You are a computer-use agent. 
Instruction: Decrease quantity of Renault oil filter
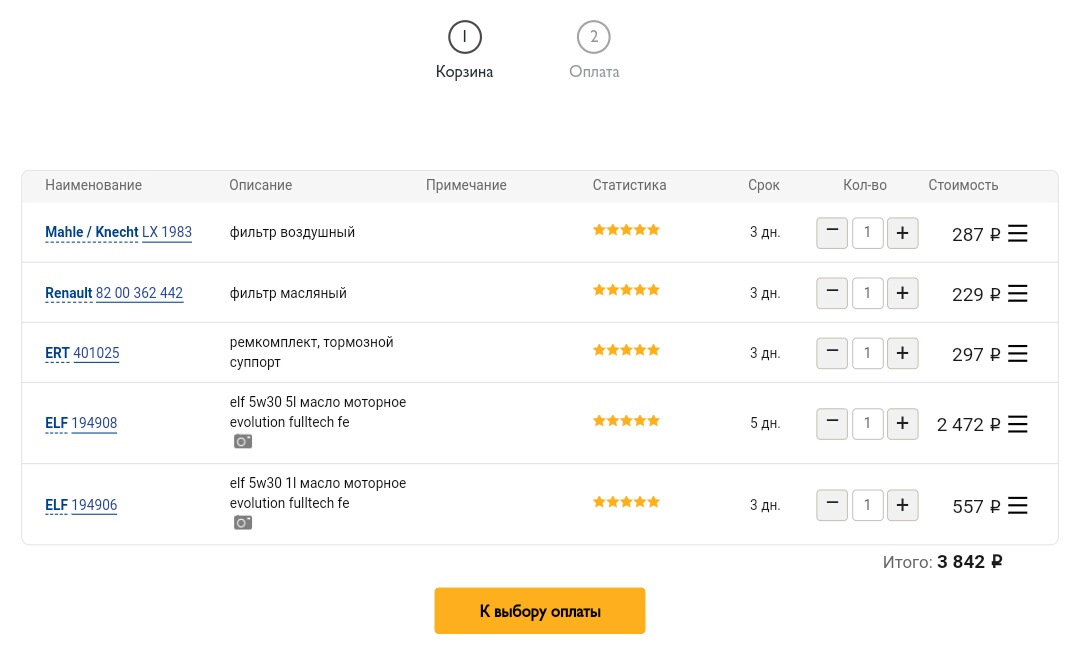pos(832,293)
